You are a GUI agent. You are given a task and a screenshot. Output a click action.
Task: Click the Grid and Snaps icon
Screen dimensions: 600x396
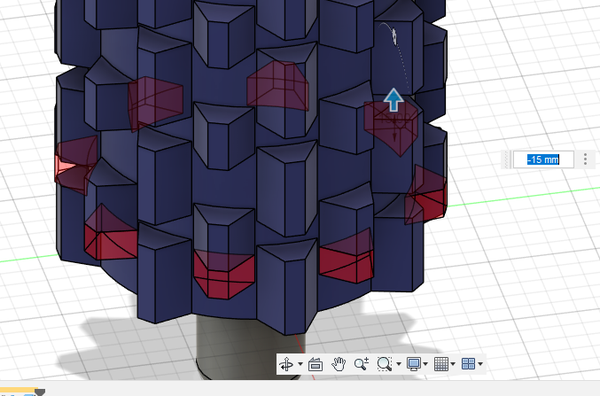click(441, 364)
